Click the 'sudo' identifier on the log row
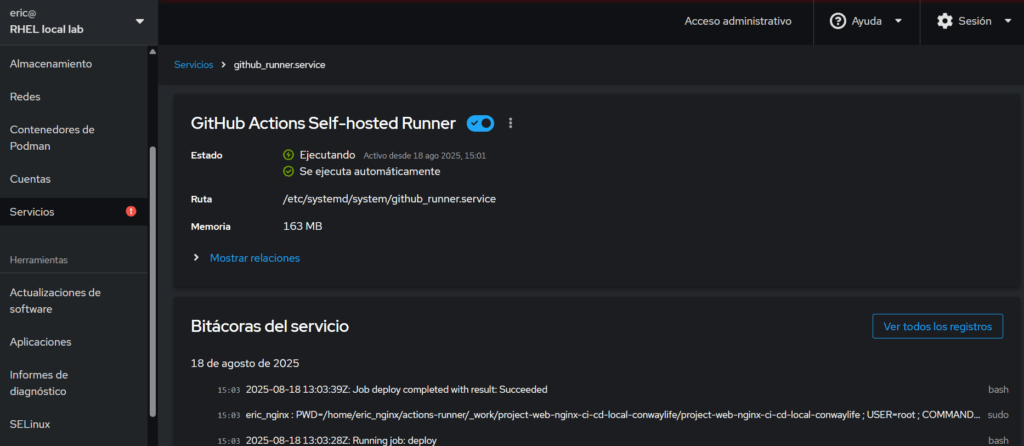The height and width of the screenshot is (446, 1024). 998,415
